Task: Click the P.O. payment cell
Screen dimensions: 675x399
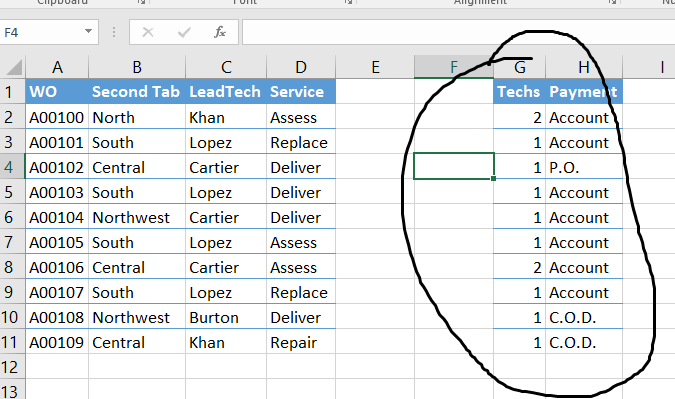Action: [x=584, y=167]
